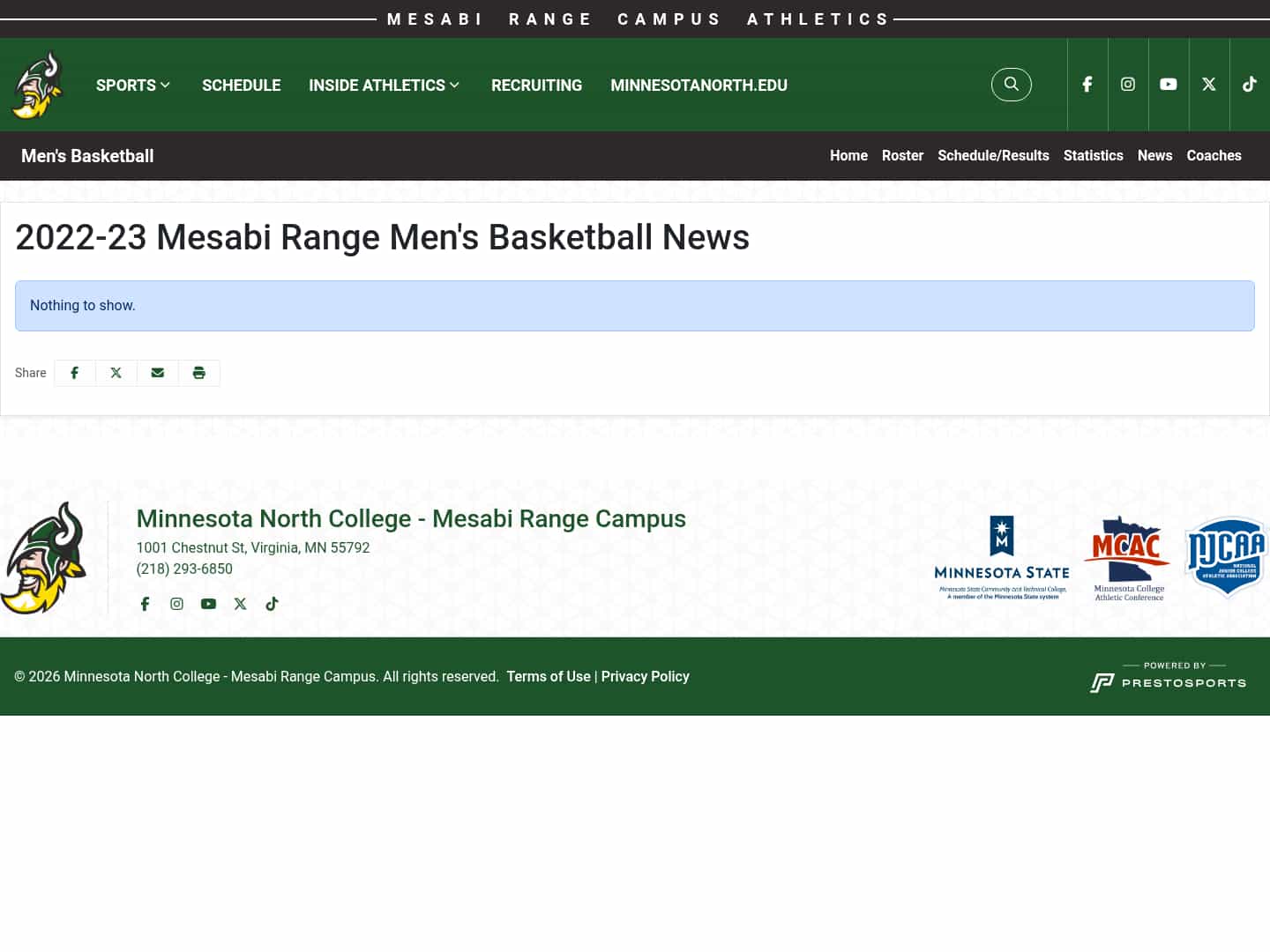Viewport: 1270px width, 952px height.
Task: Visit the Minnesota State logo link
Action: pyautogui.click(x=1002, y=558)
